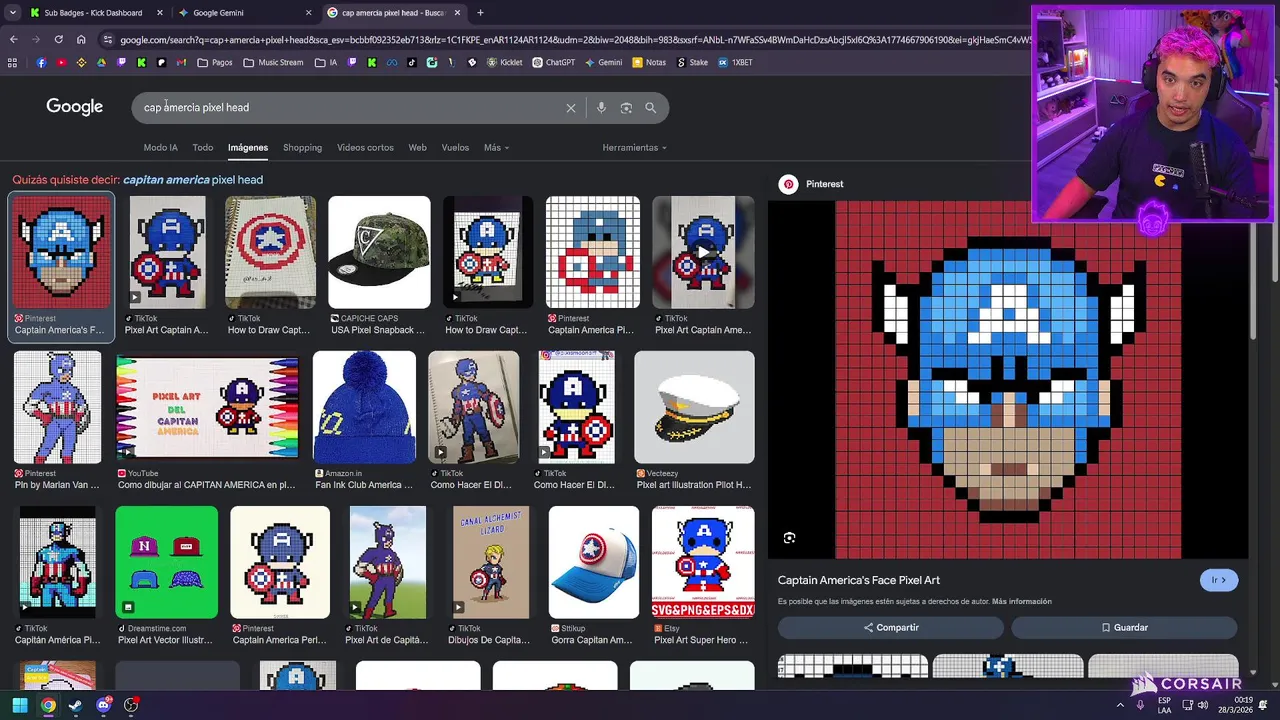This screenshot has height=720, width=1280.
Task: Select the Vuelos search tab
Action: point(455,148)
